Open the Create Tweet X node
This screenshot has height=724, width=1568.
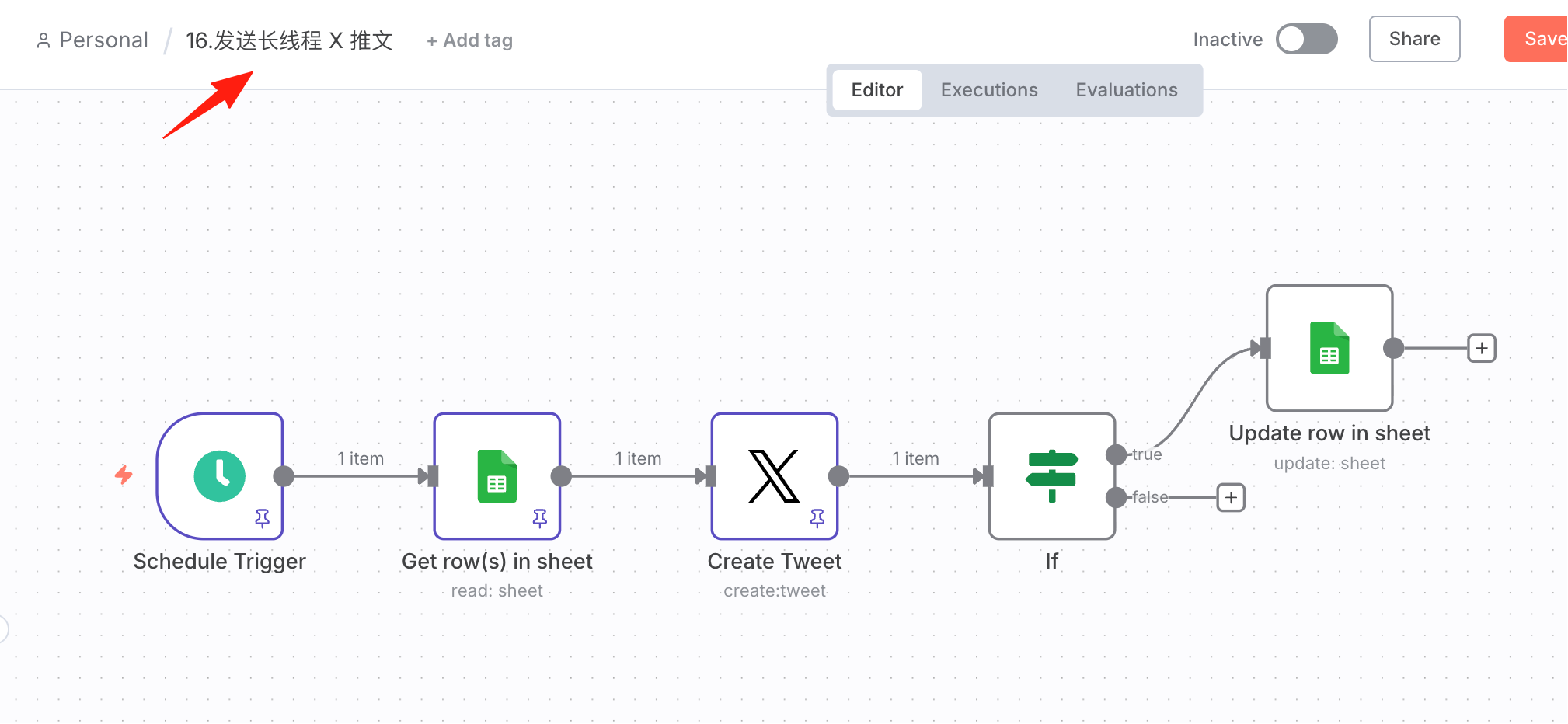tap(775, 475)
